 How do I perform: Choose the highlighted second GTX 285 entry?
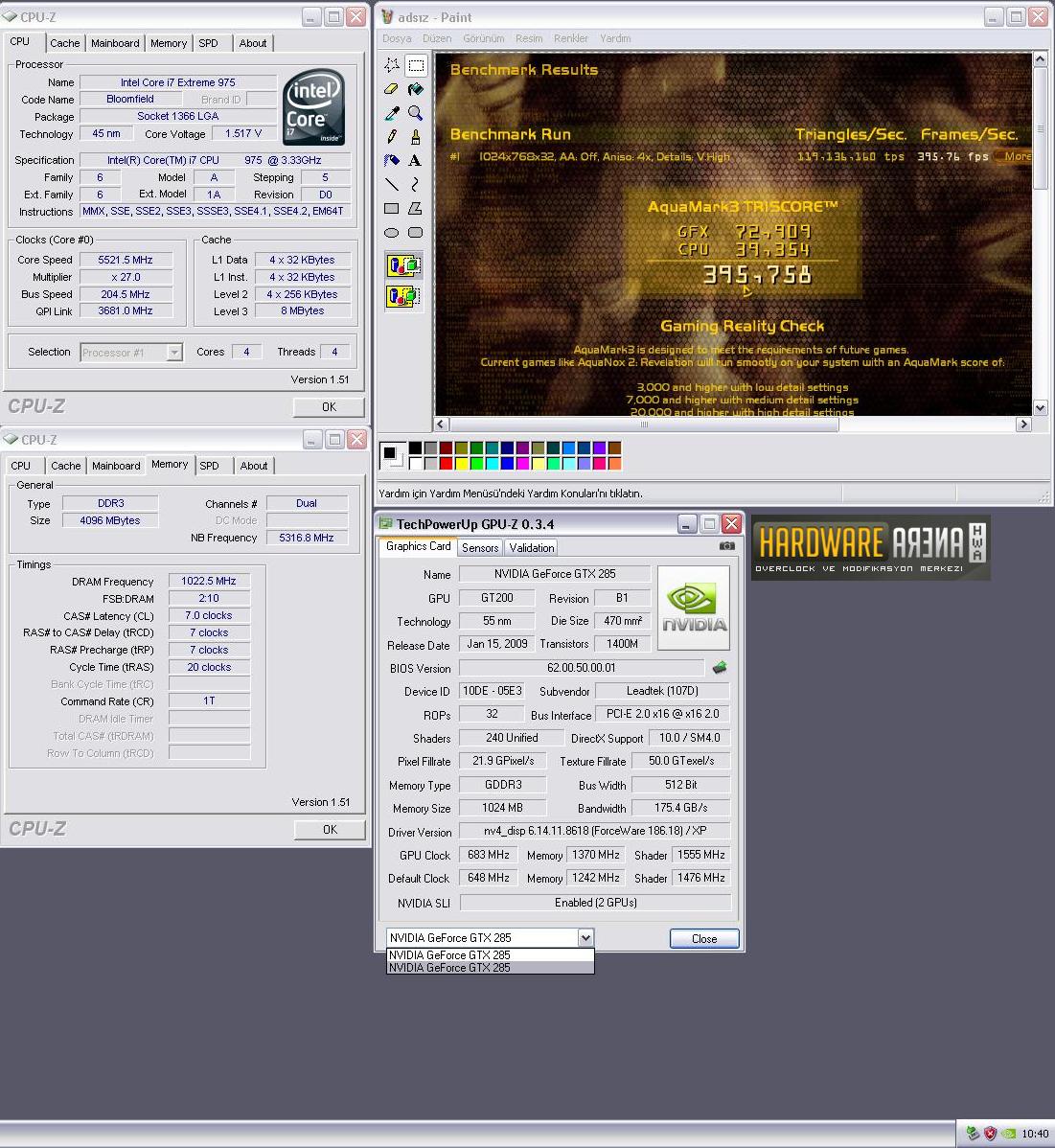[x=490, y=967]
